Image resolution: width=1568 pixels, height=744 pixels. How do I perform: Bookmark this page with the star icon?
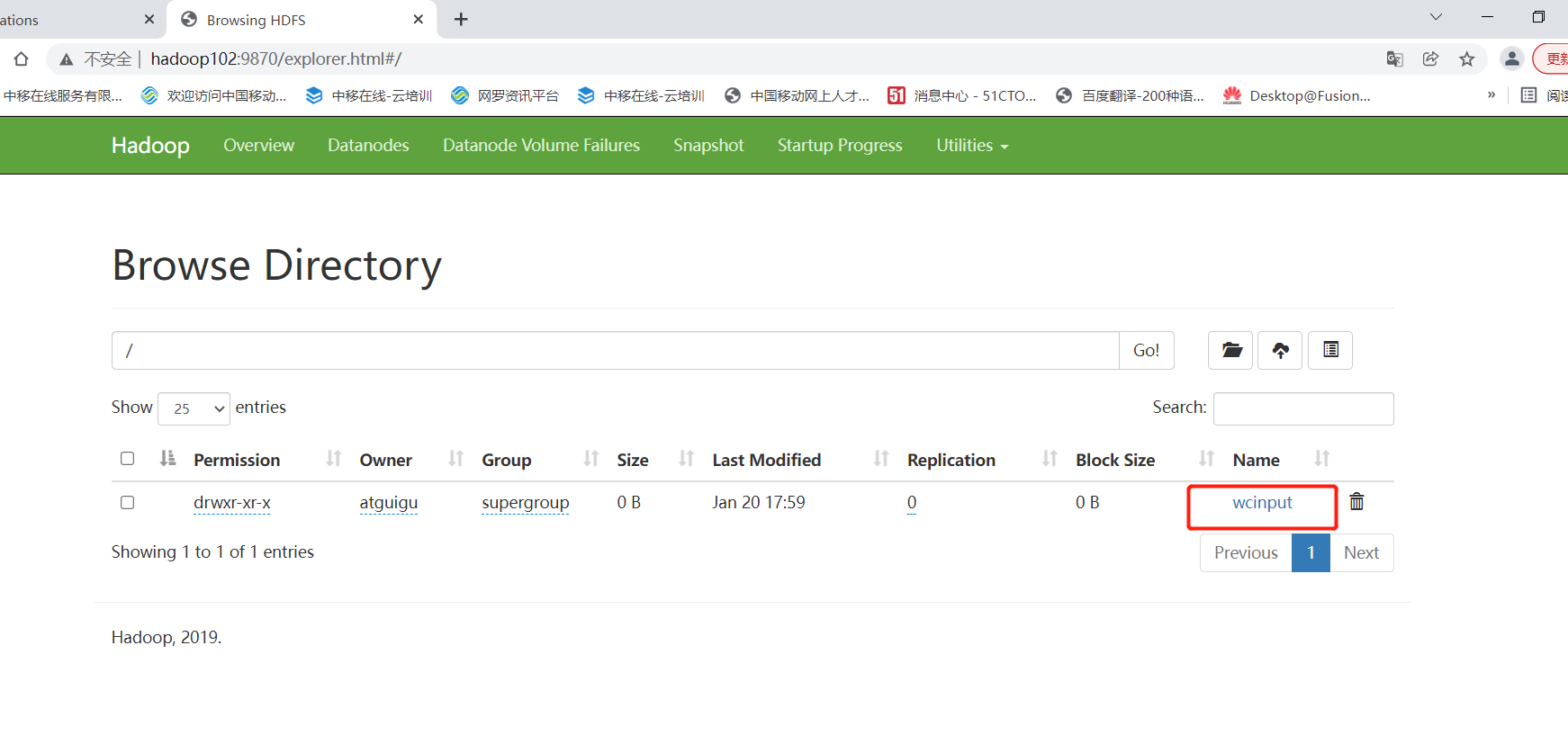click(1467, 59)
